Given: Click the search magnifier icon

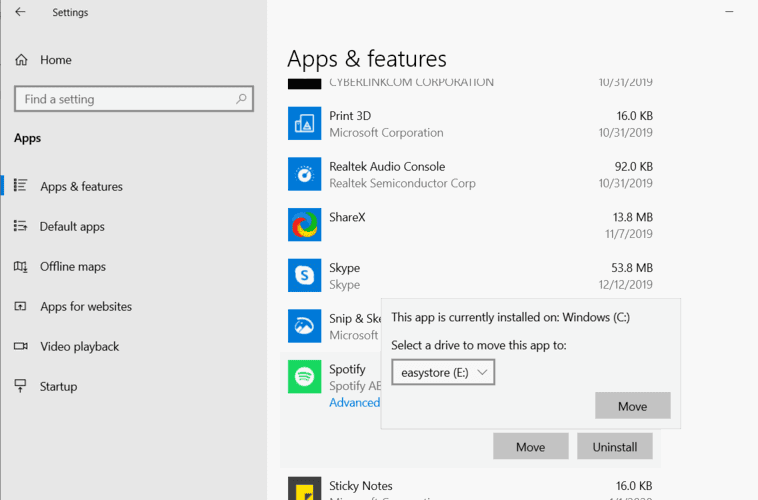Looking at the screenshot, I should 241,99.
